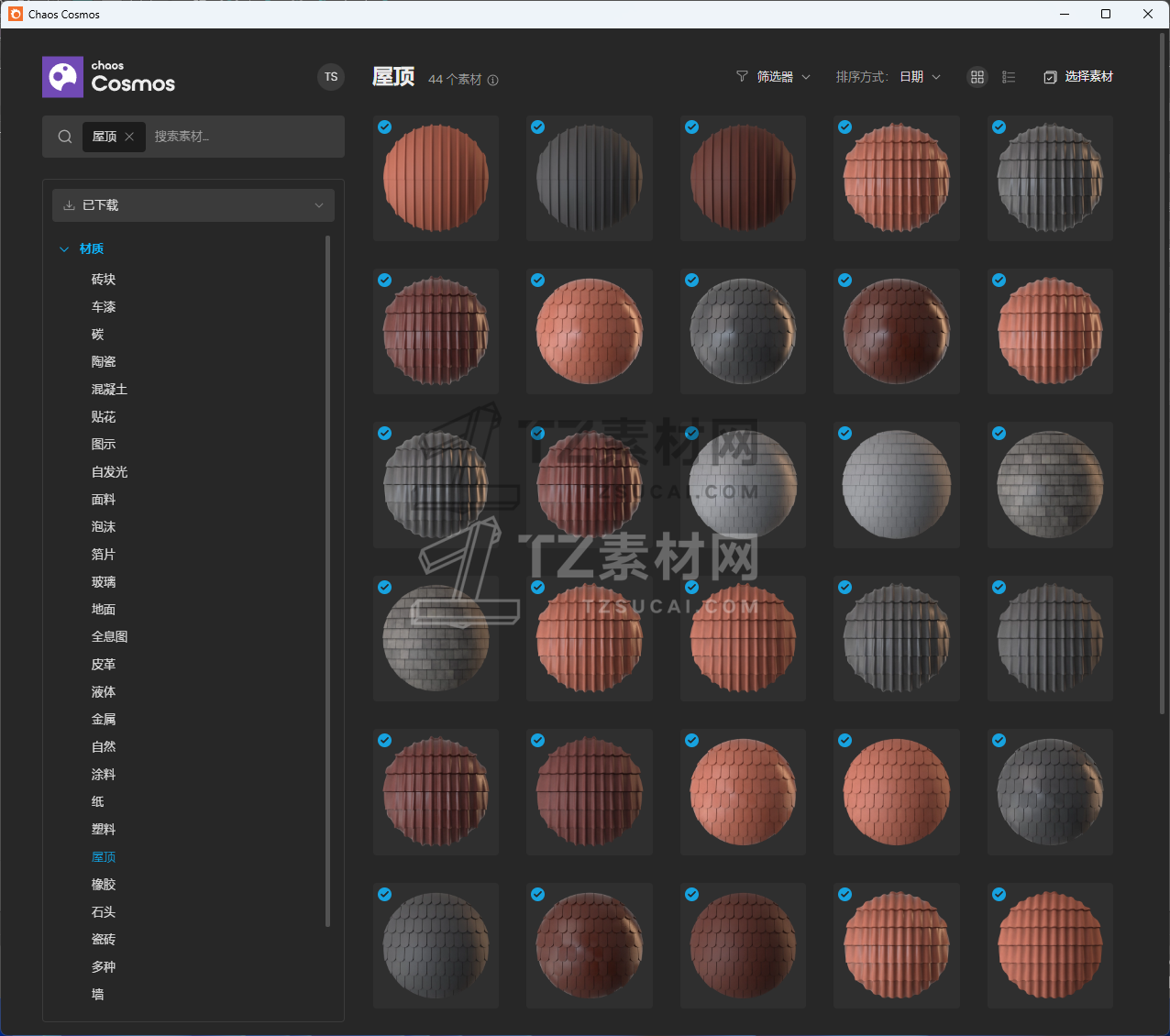Select the 涂料 category
This screenshot has width=1170, height=1036.
pyautogui.click(x=104, y=775)
